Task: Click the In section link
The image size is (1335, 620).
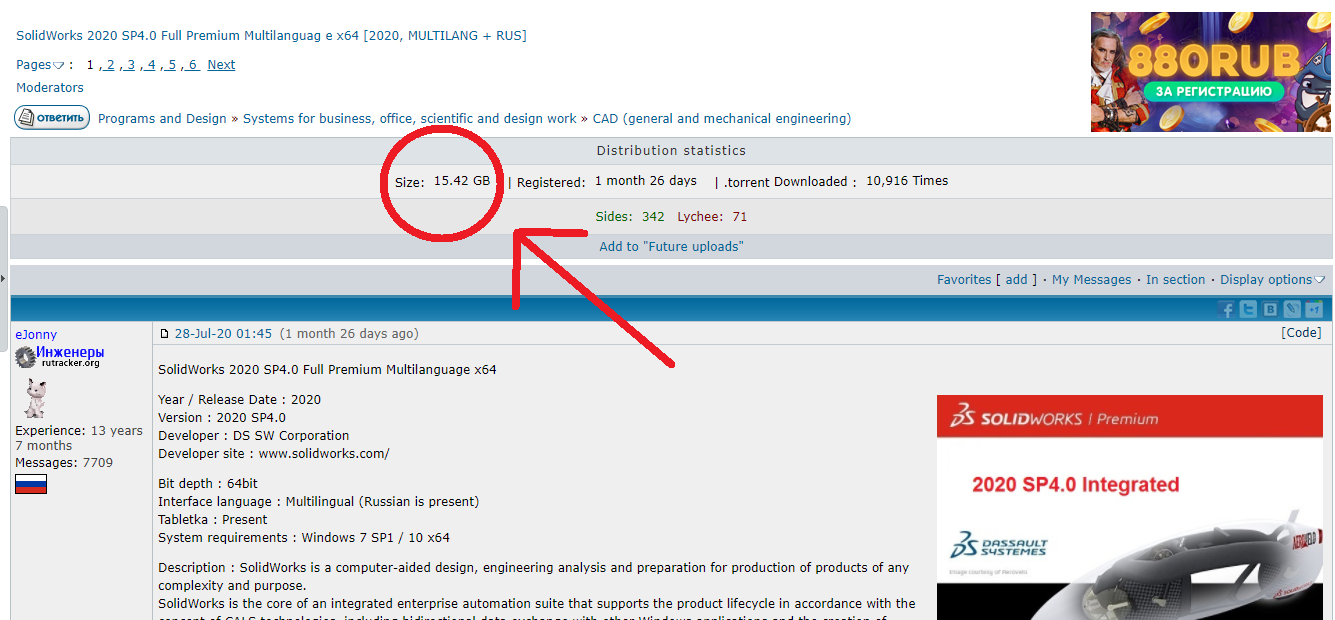Action: (x=1176, y=280)
